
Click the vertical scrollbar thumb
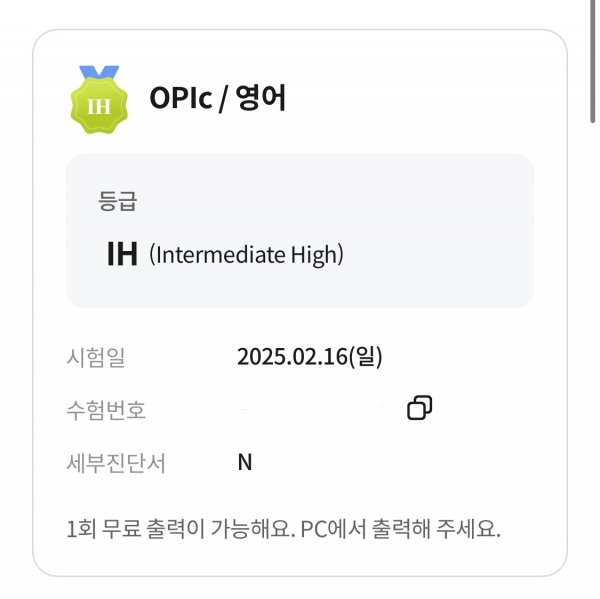[592, 61]
